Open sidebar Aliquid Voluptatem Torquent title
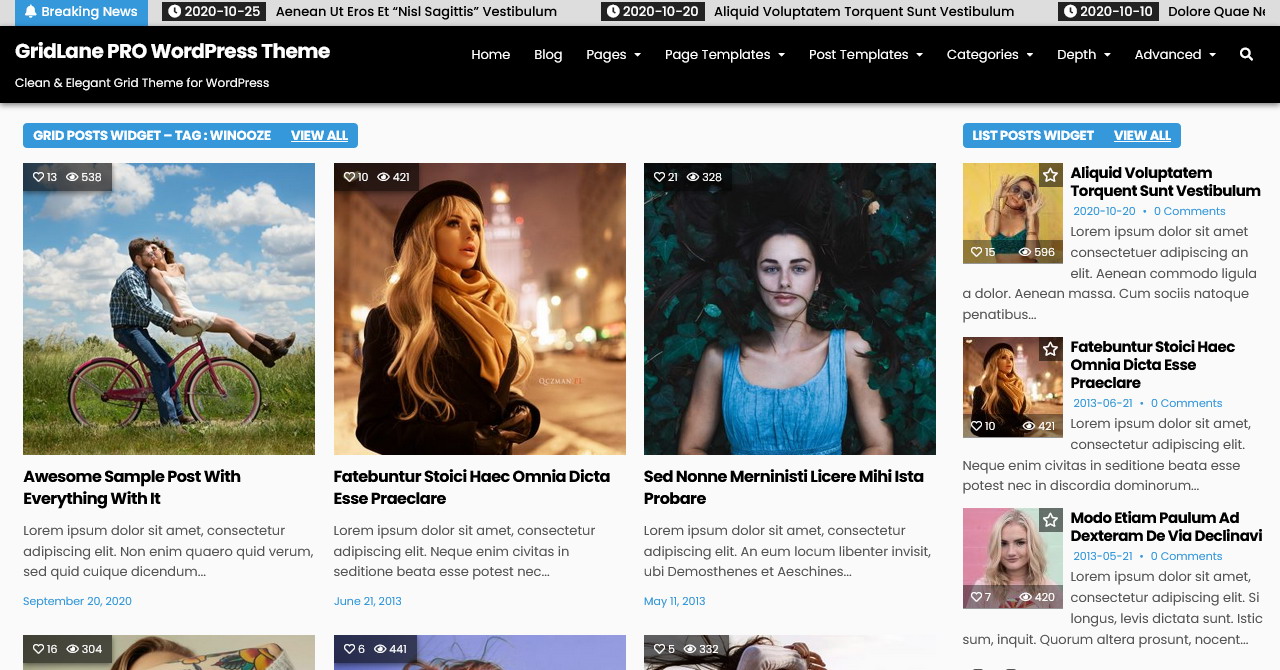 click(x=1165, y=182)
